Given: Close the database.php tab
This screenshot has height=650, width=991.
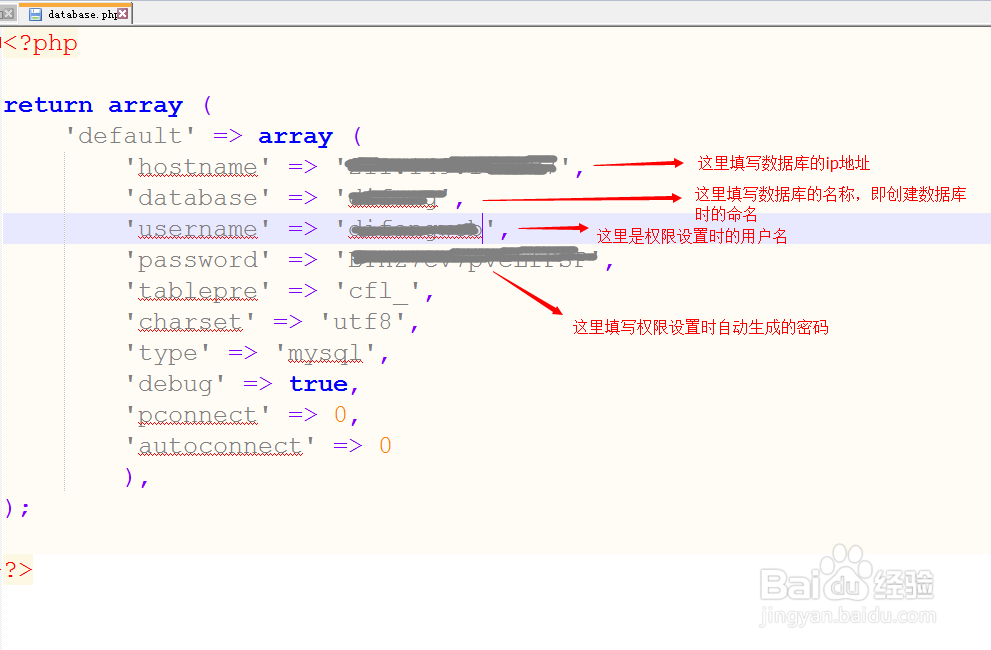Looking at the screenshot, I should (x=123, y=13).
